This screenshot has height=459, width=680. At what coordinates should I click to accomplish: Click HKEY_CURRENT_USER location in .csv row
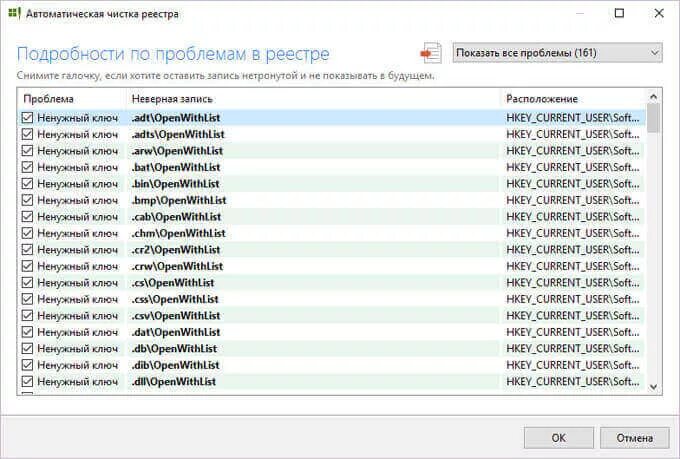(x=572, y=315)
